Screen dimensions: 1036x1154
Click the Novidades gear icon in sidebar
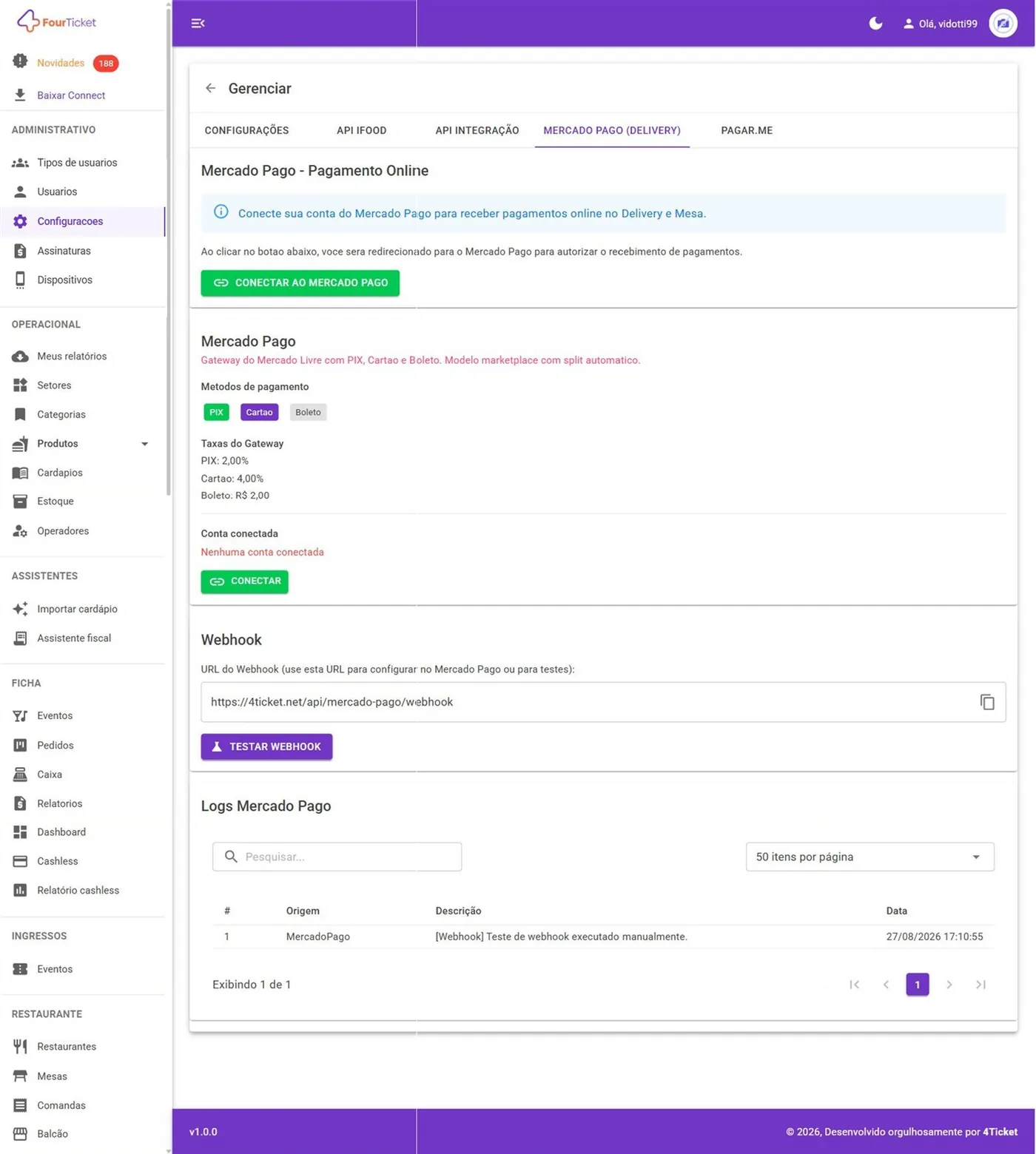point(20,61)
